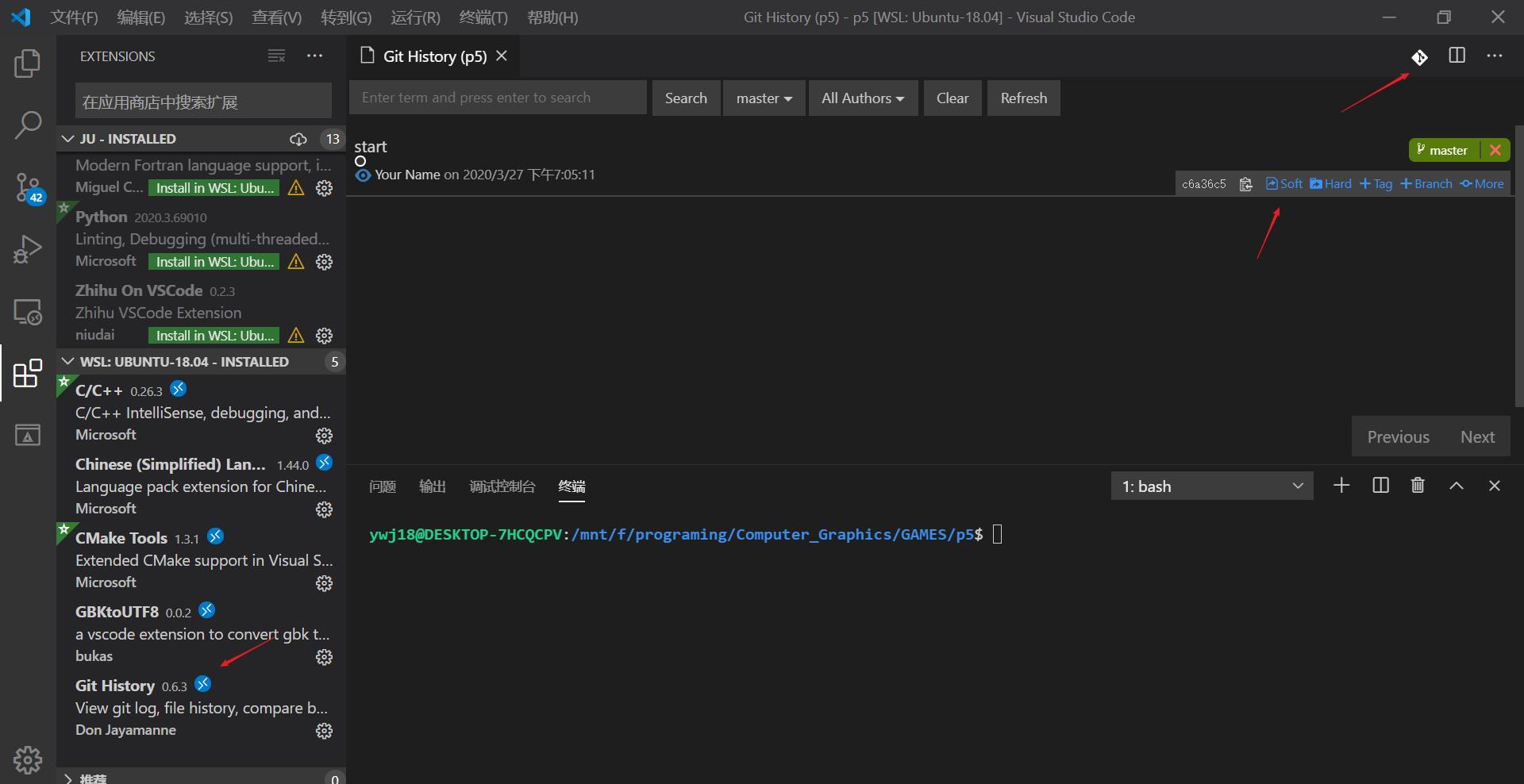1524x784 pixels.
Task: Open the Manage gear in activity bar
Action: pos(28,759)
